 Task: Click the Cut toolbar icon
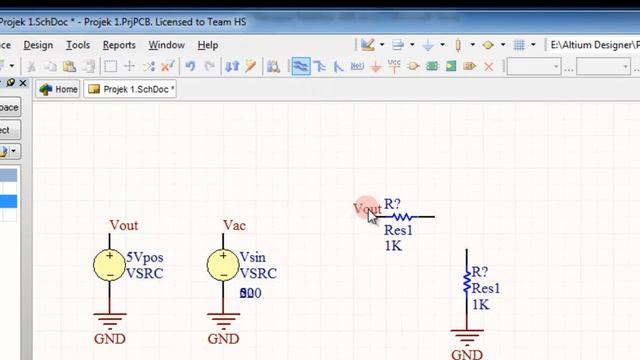31,67
